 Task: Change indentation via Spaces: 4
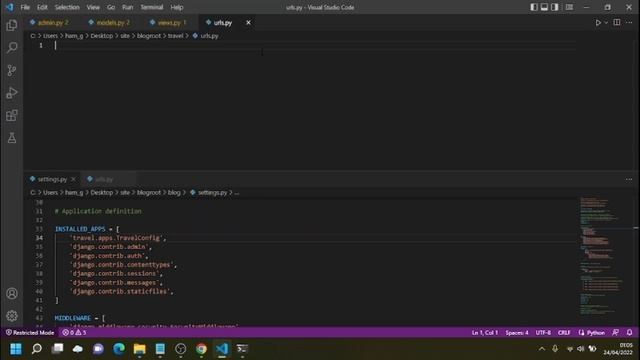tap(517, 333)
